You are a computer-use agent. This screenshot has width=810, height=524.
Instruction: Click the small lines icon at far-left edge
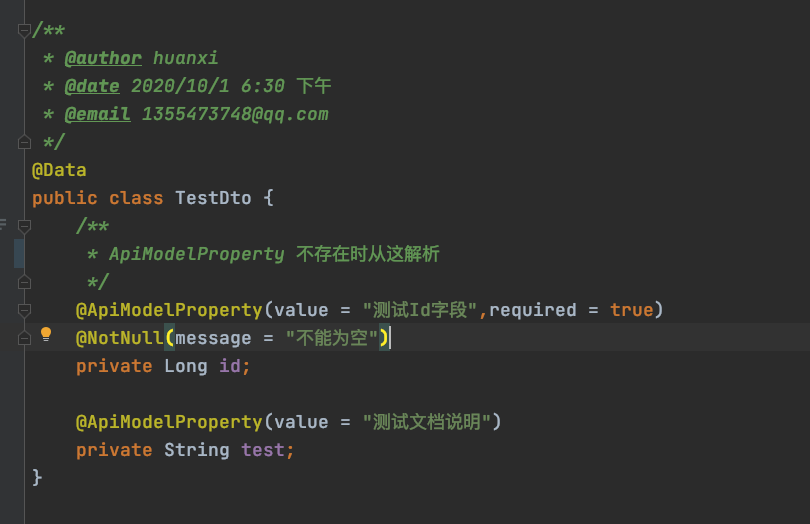[3, 224]
